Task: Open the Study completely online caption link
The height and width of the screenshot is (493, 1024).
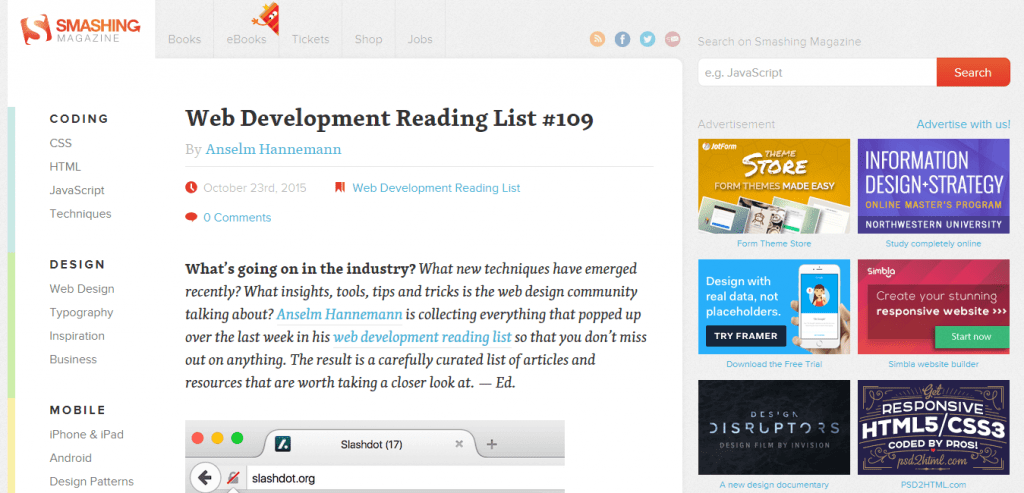Action: pyautogui.click(x=933, y=244)
